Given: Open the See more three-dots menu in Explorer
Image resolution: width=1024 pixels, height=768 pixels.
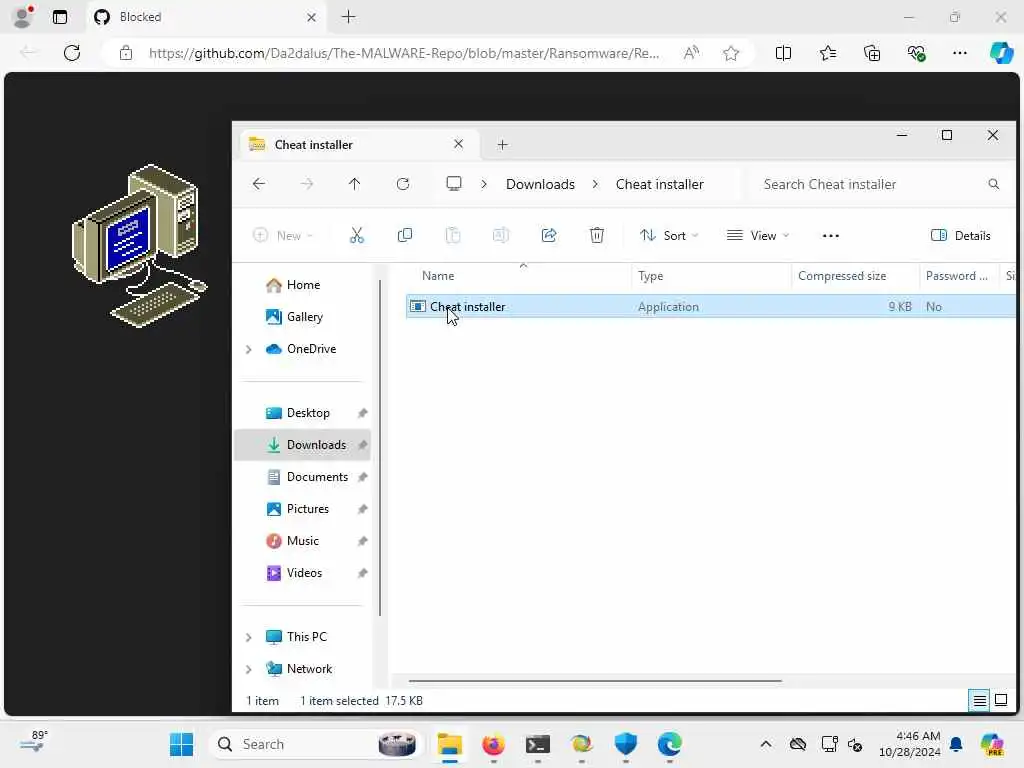Looking at the screenshot, I should [831, 236].
